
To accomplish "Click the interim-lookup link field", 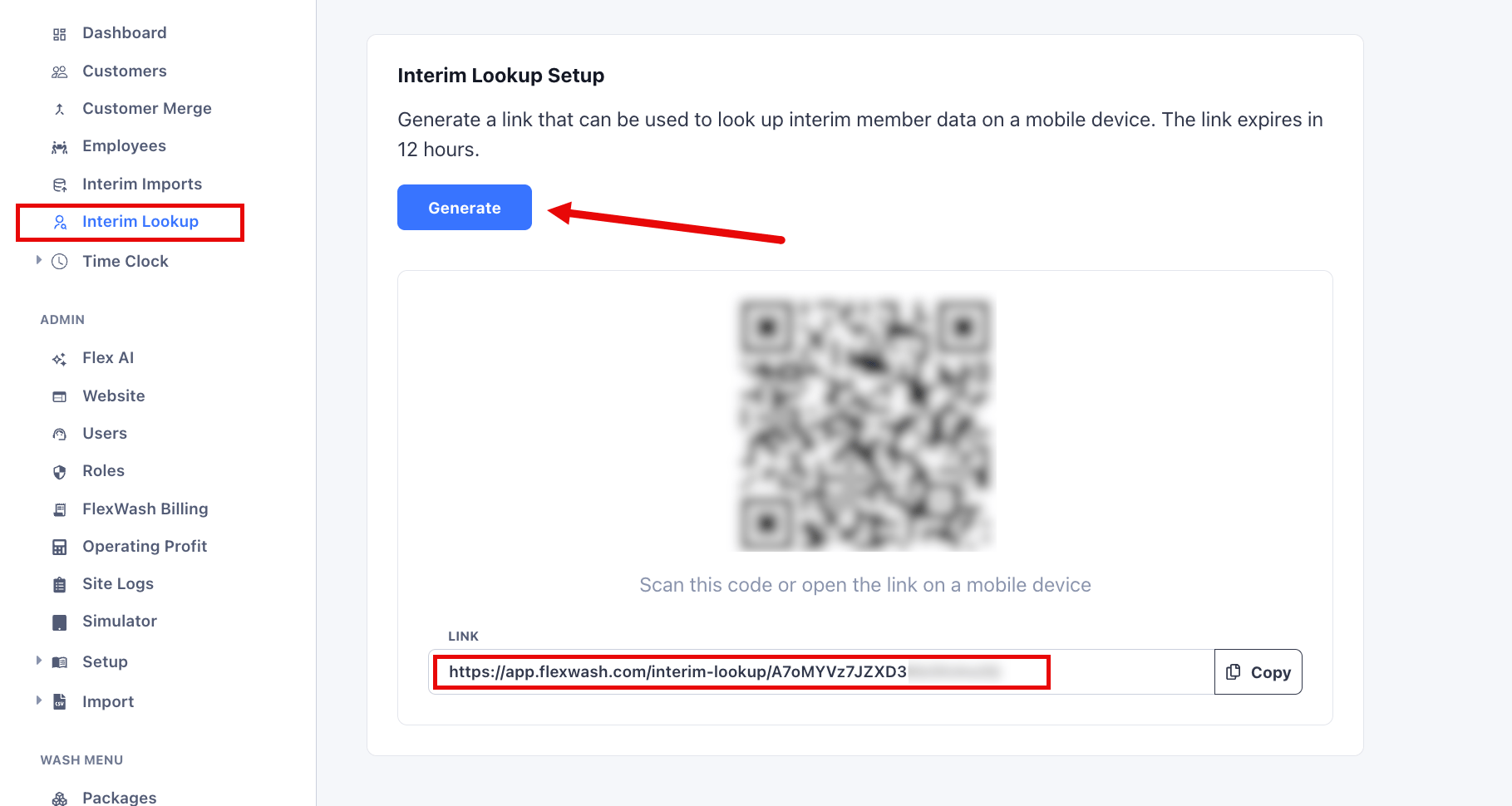I will pyautogui.click(x=821, y=671).
